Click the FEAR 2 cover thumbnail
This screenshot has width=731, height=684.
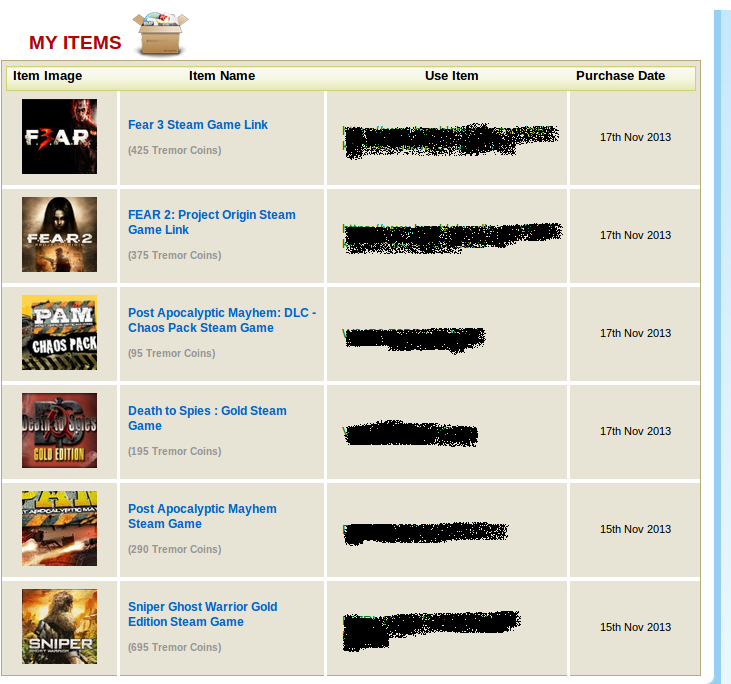59,235
